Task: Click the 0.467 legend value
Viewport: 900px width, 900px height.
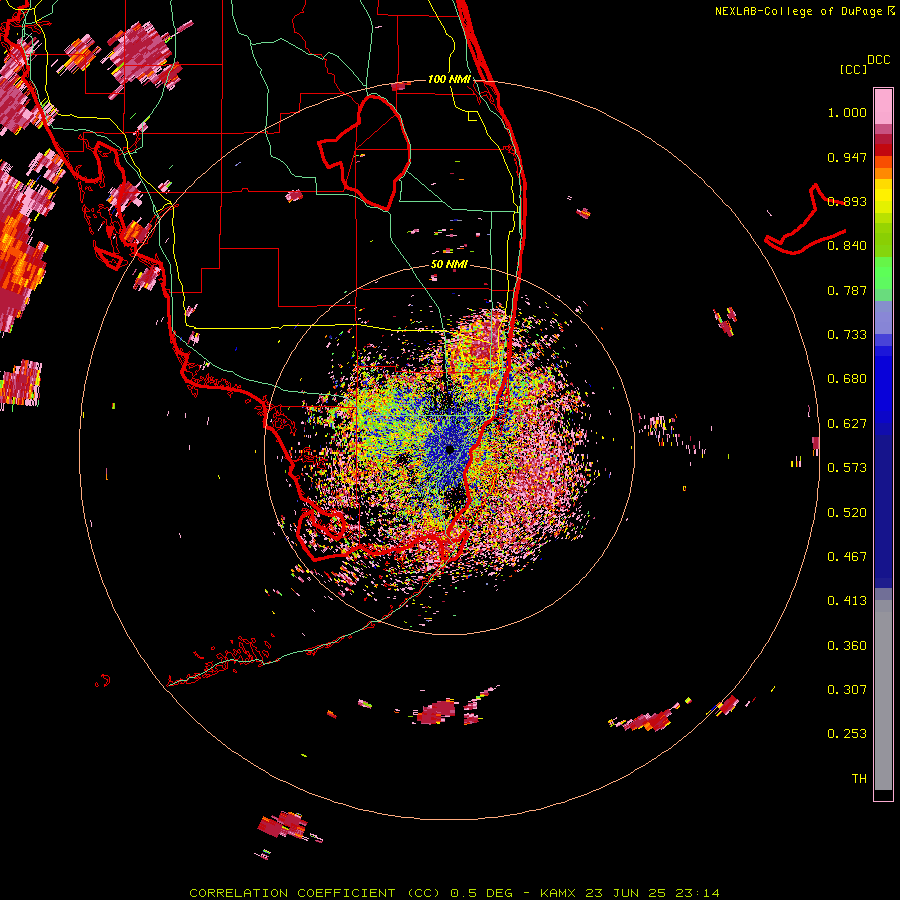Action: point(847,557)
